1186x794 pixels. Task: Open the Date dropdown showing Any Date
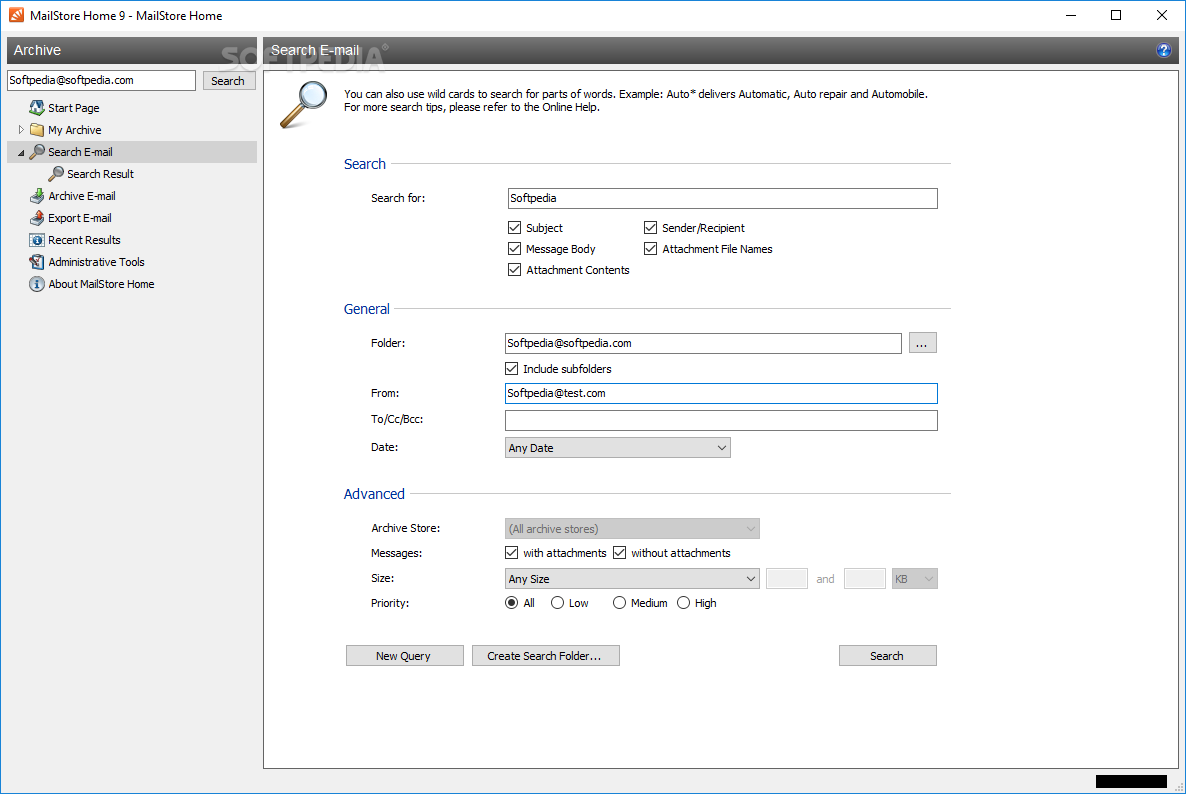[x=617, y=448]
